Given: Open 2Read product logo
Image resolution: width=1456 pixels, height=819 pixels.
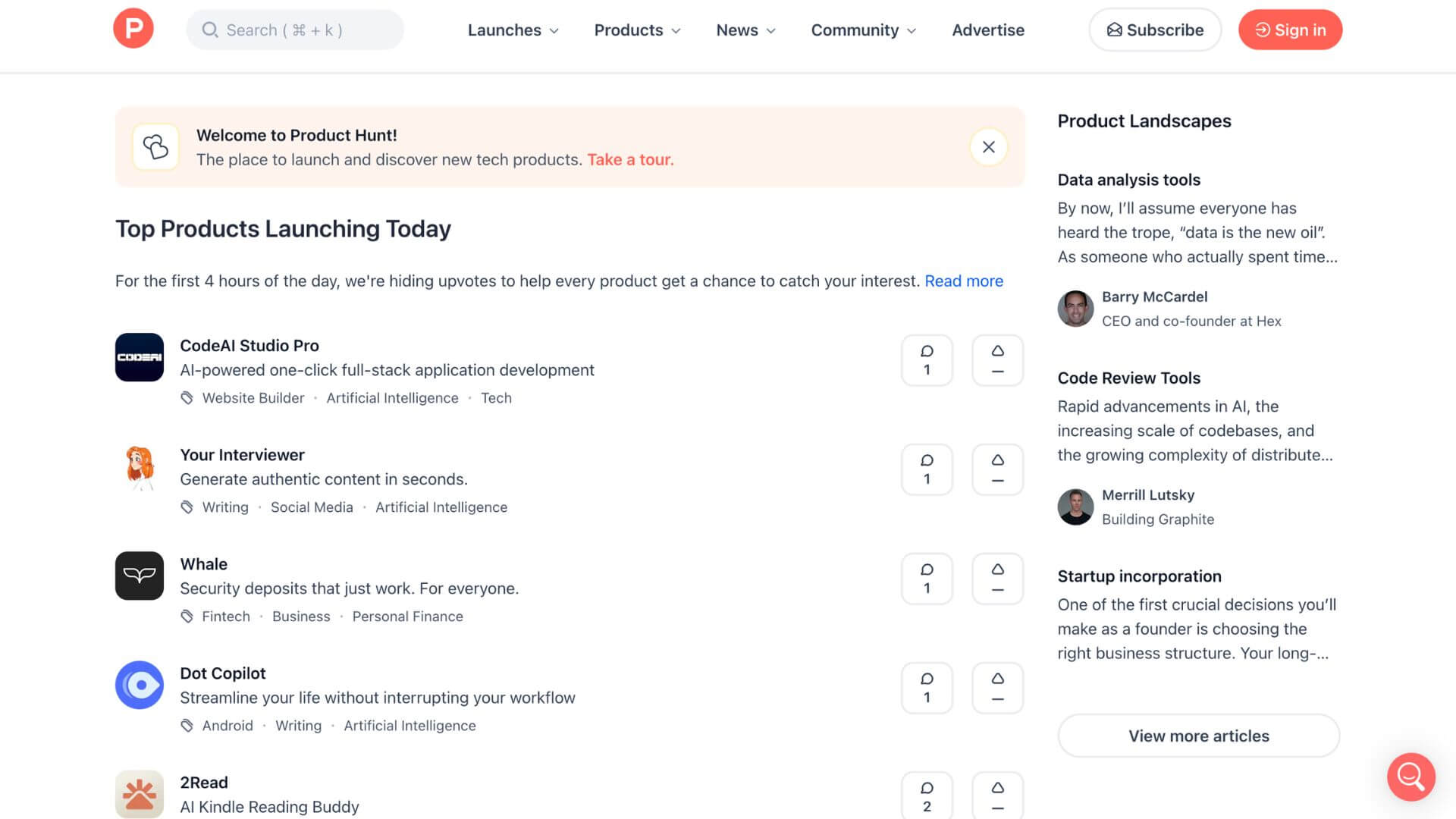Looking at the screenshot, I should pos(140,794).
